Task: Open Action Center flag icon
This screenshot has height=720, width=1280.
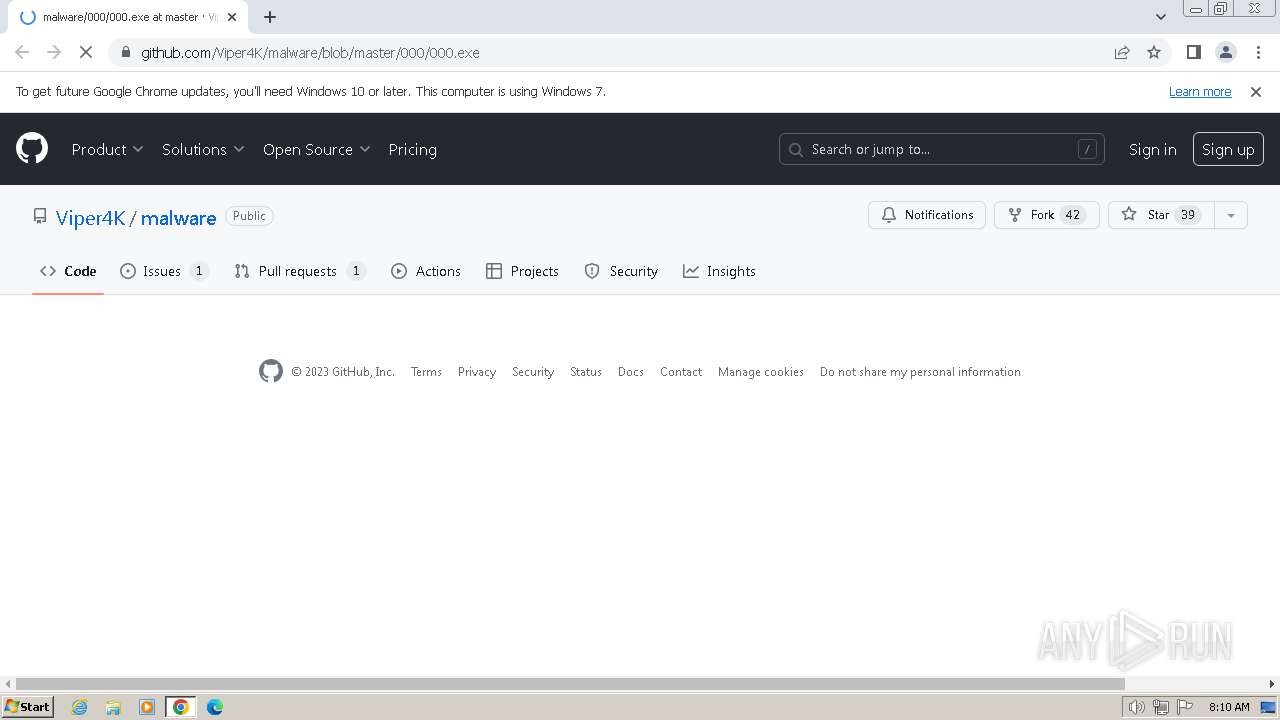Action: pyautogui.click(x=1184, y=707)
